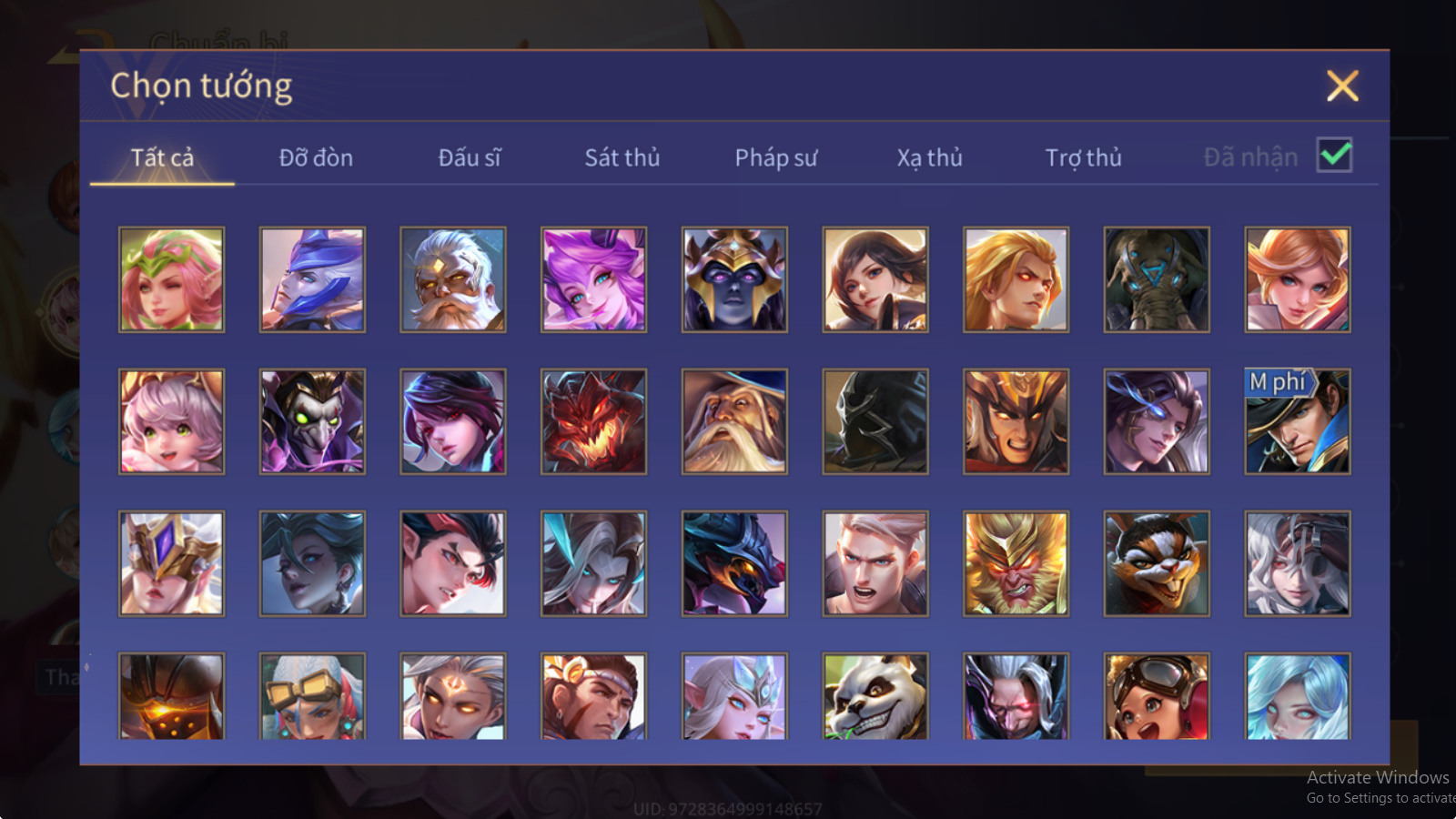Select the pink-haired winking fairy hero

(171, 279)
